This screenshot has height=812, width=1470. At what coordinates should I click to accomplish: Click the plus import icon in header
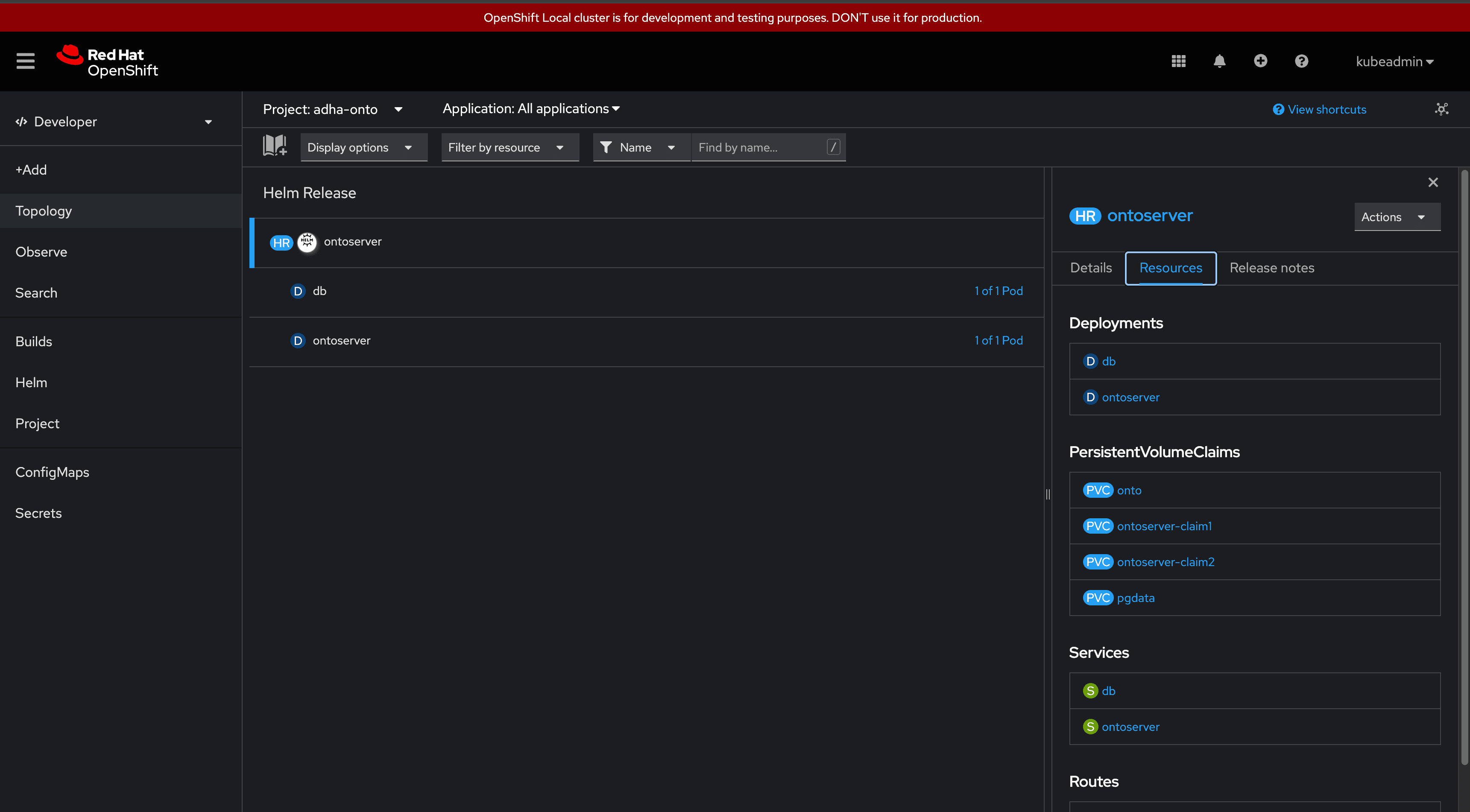click(1261, 61)
